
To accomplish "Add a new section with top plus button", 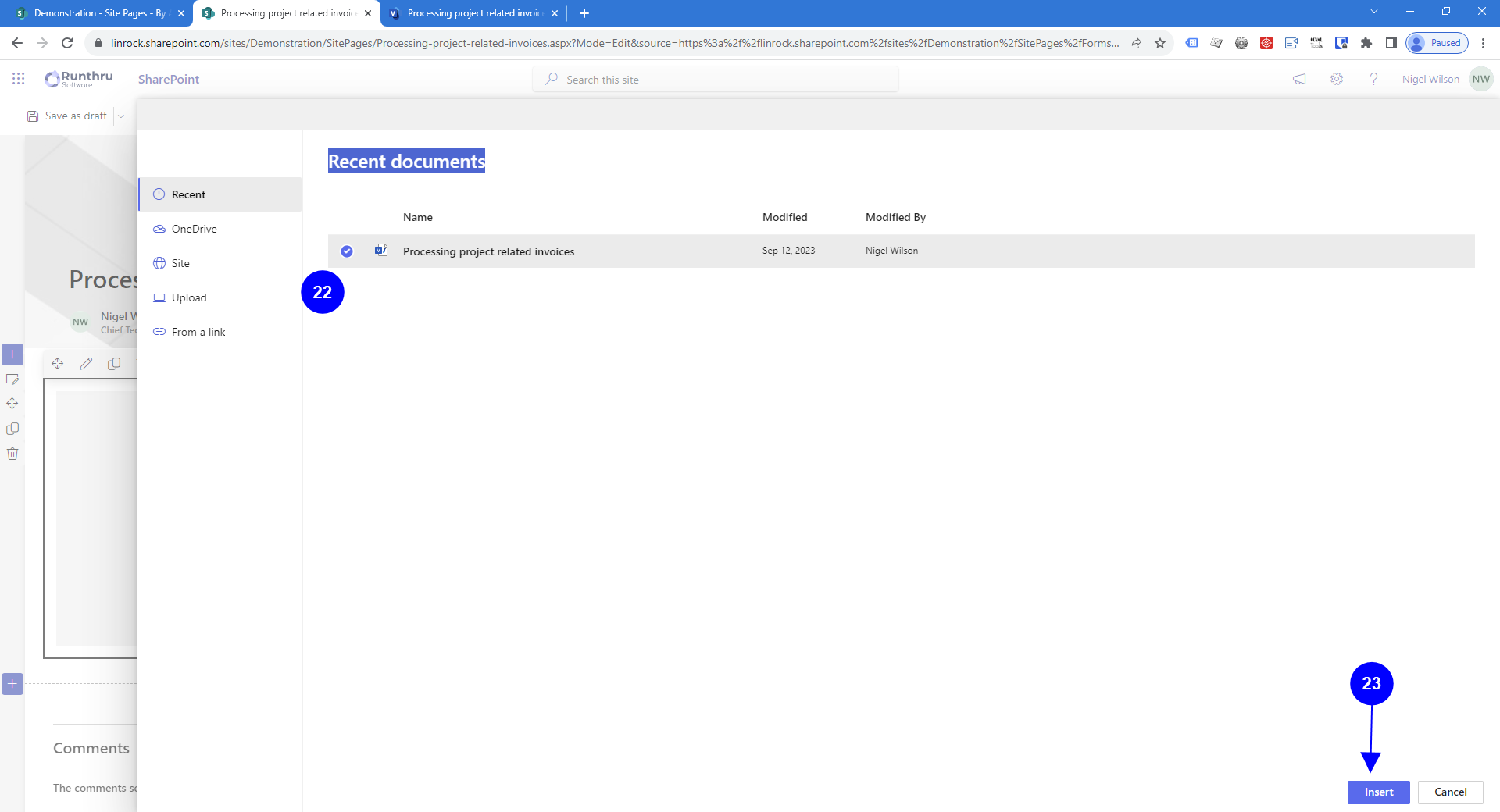I will pos(12,354).
